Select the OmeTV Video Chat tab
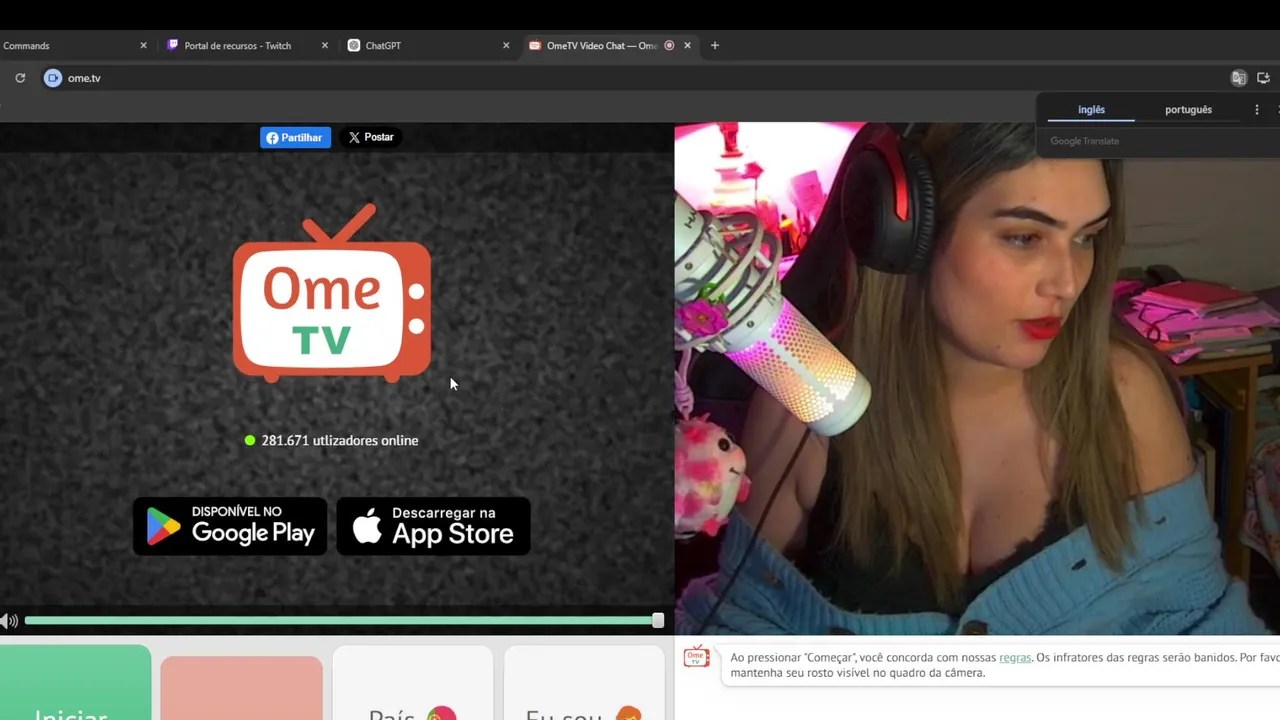The width and height of the screenshot is (1280, 720). coord(610,45)
